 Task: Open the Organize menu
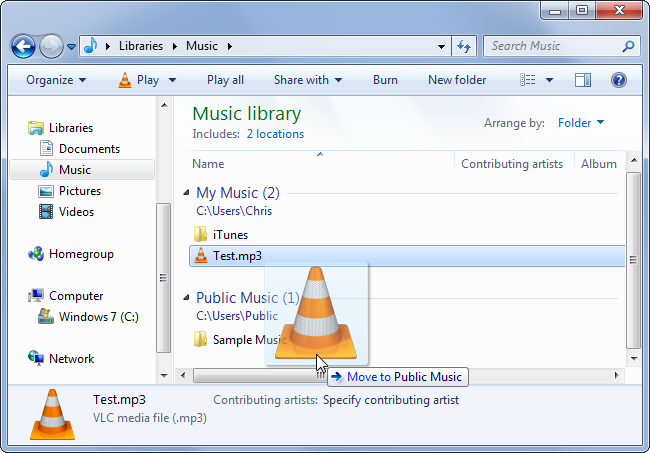[x=56, y=80]
